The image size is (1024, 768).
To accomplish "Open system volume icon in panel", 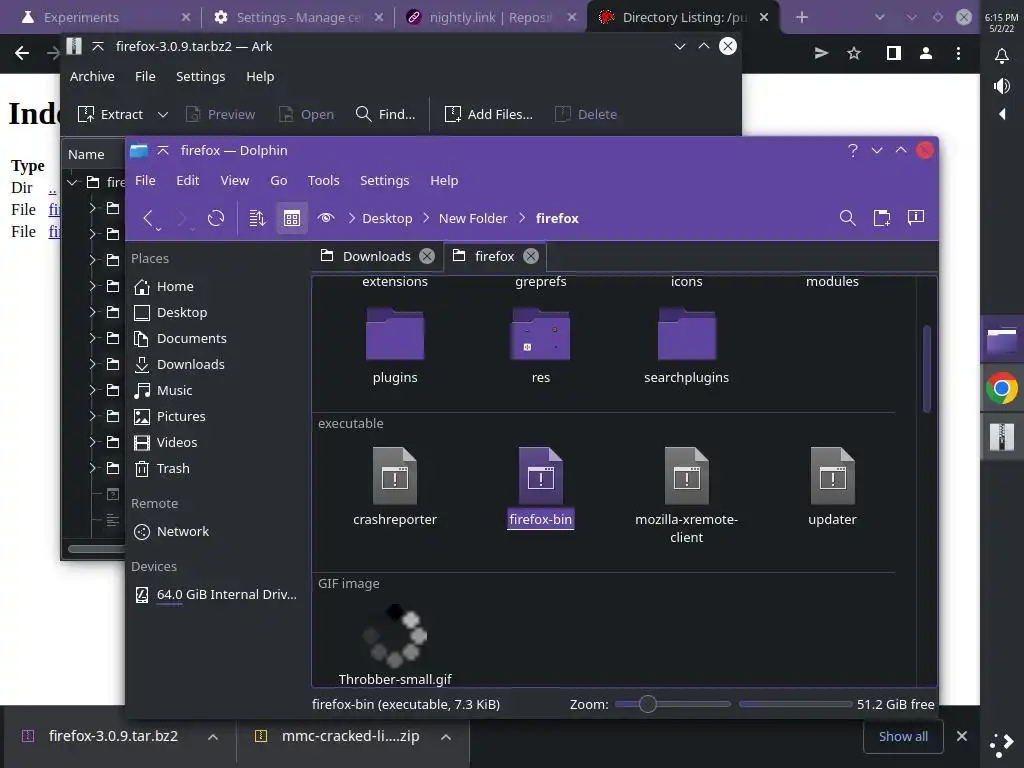I will [x=1002, y=86].
